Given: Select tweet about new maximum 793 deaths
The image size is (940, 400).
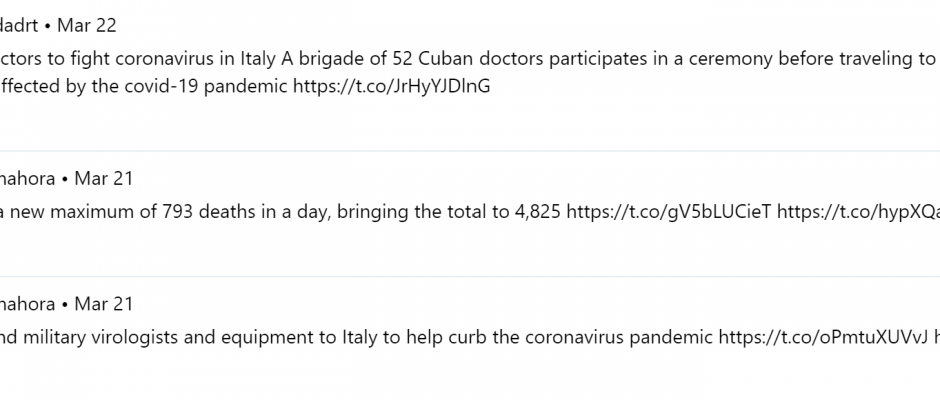Looking at the screenshot, I should click(x=470, y=213).
